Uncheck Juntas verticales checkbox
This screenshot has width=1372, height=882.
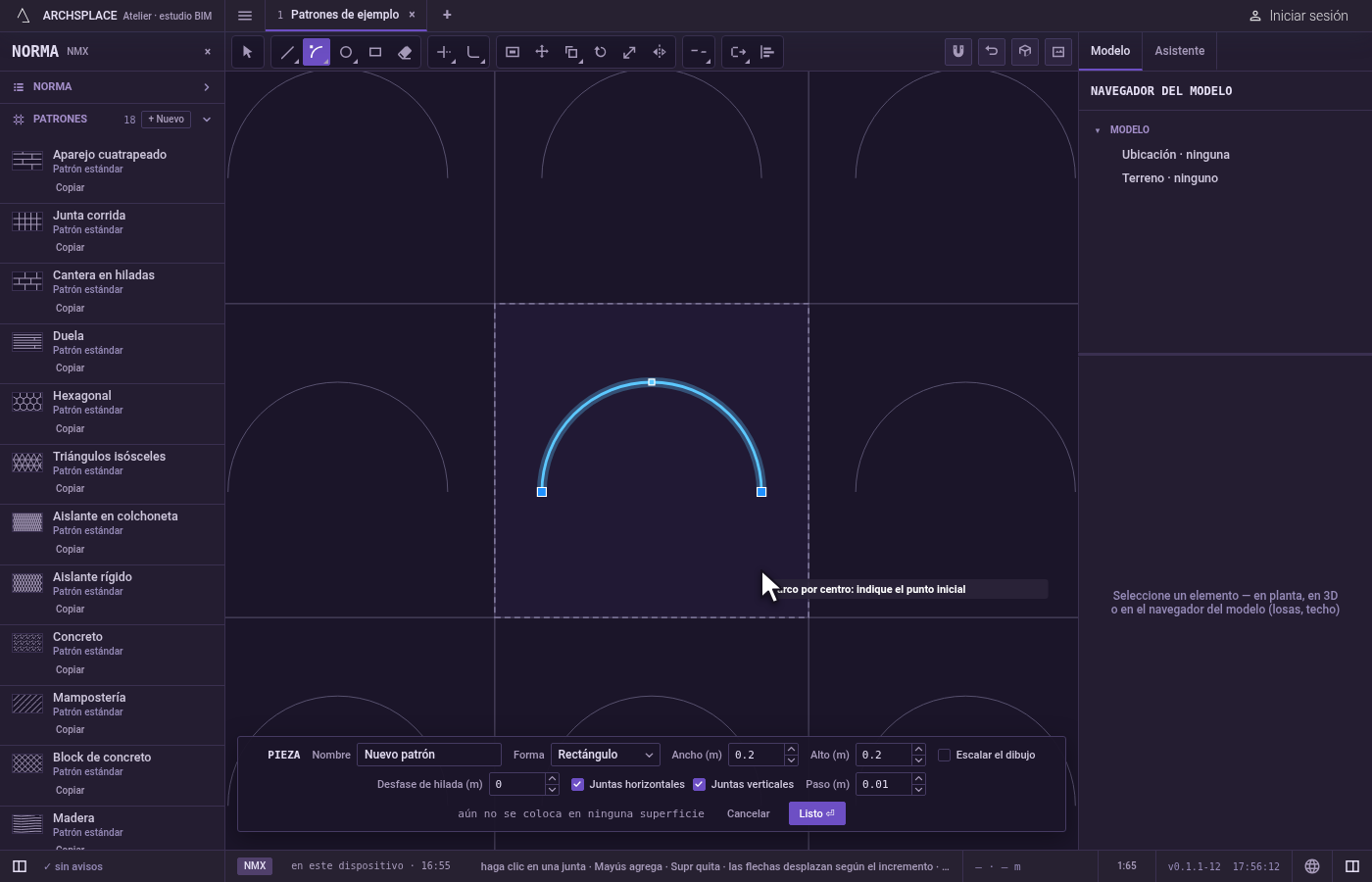tap(699, 784)
